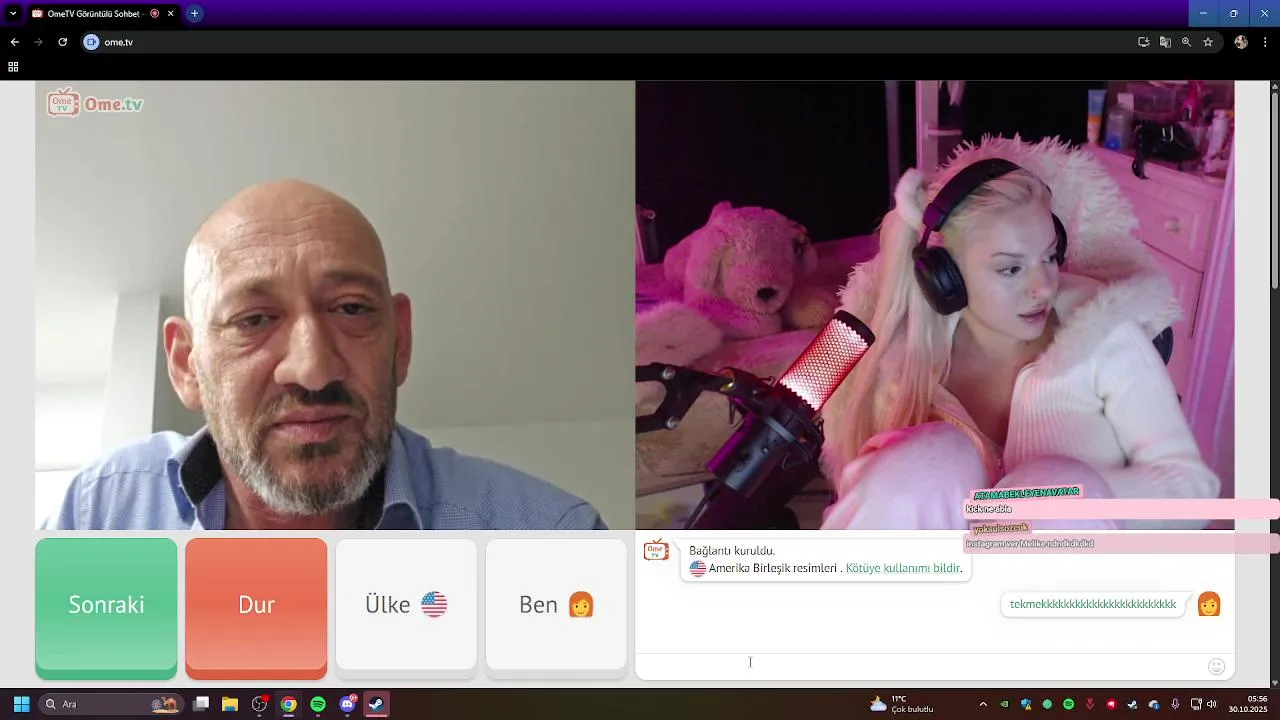Go back in browser history
The width and height of the screenshot is (1280, 720).
[14, 42]
